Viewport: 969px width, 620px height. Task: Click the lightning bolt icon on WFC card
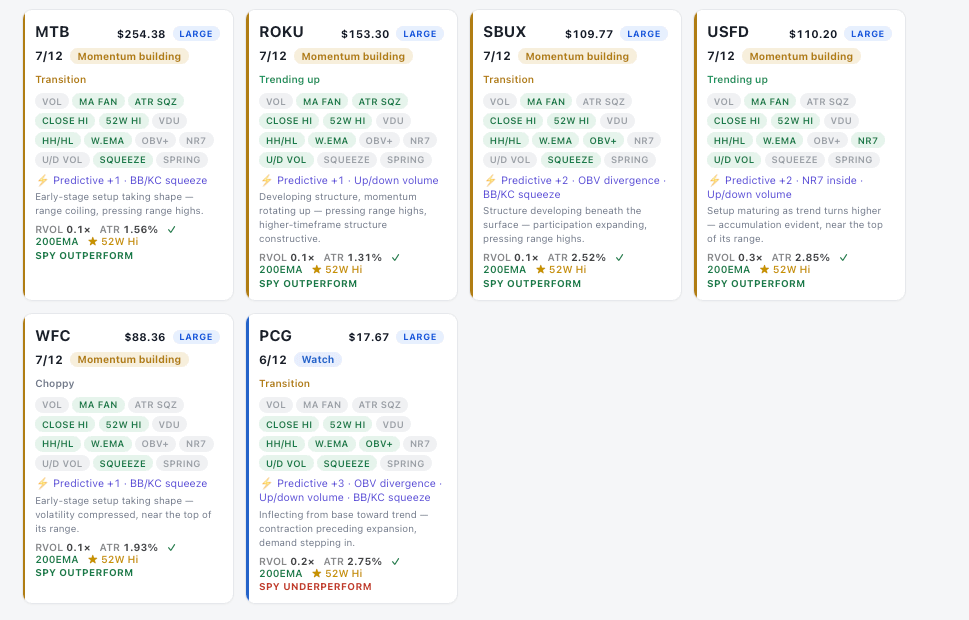(x=42, y=483)
